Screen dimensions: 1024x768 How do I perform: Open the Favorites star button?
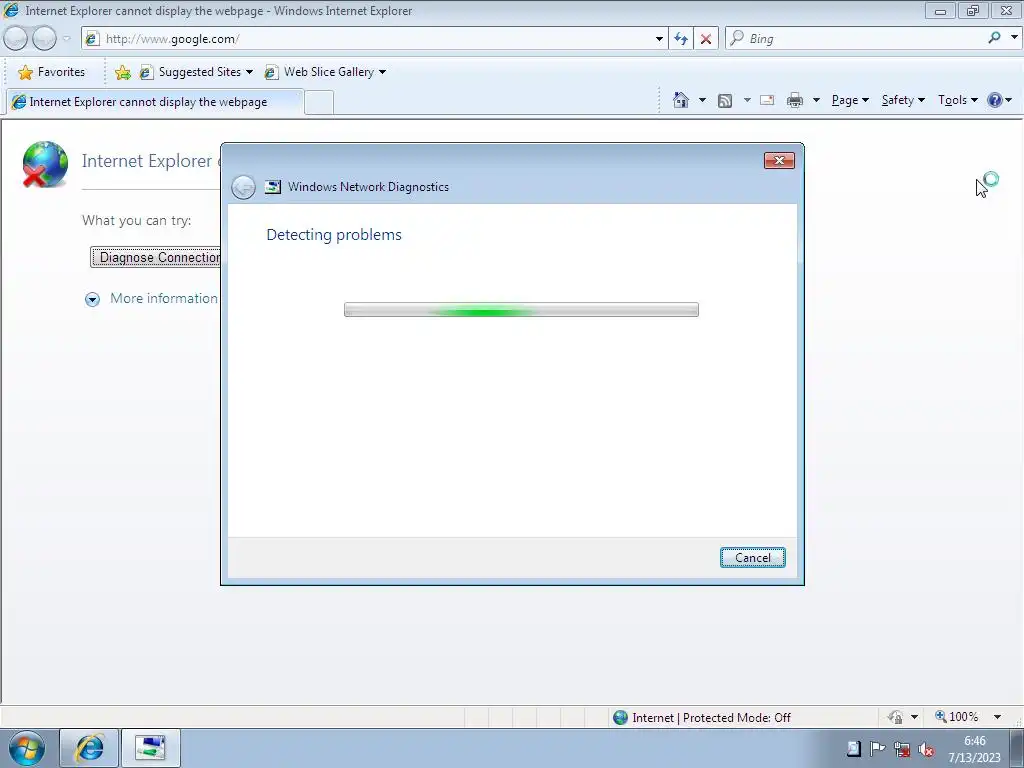(x=52, y=72)
